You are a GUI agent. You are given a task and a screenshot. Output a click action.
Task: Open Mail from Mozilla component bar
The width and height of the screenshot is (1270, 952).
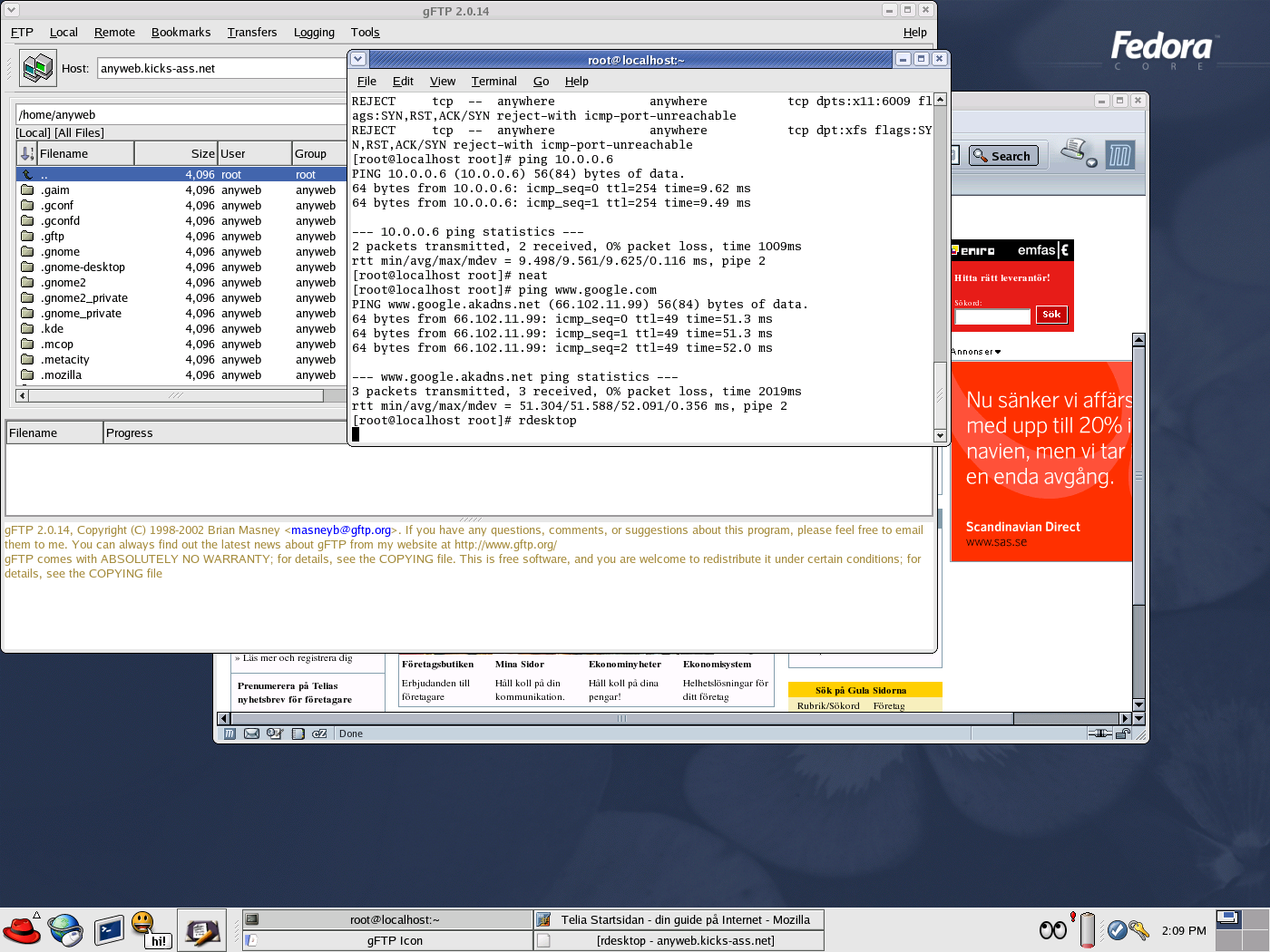coord(252,733)
